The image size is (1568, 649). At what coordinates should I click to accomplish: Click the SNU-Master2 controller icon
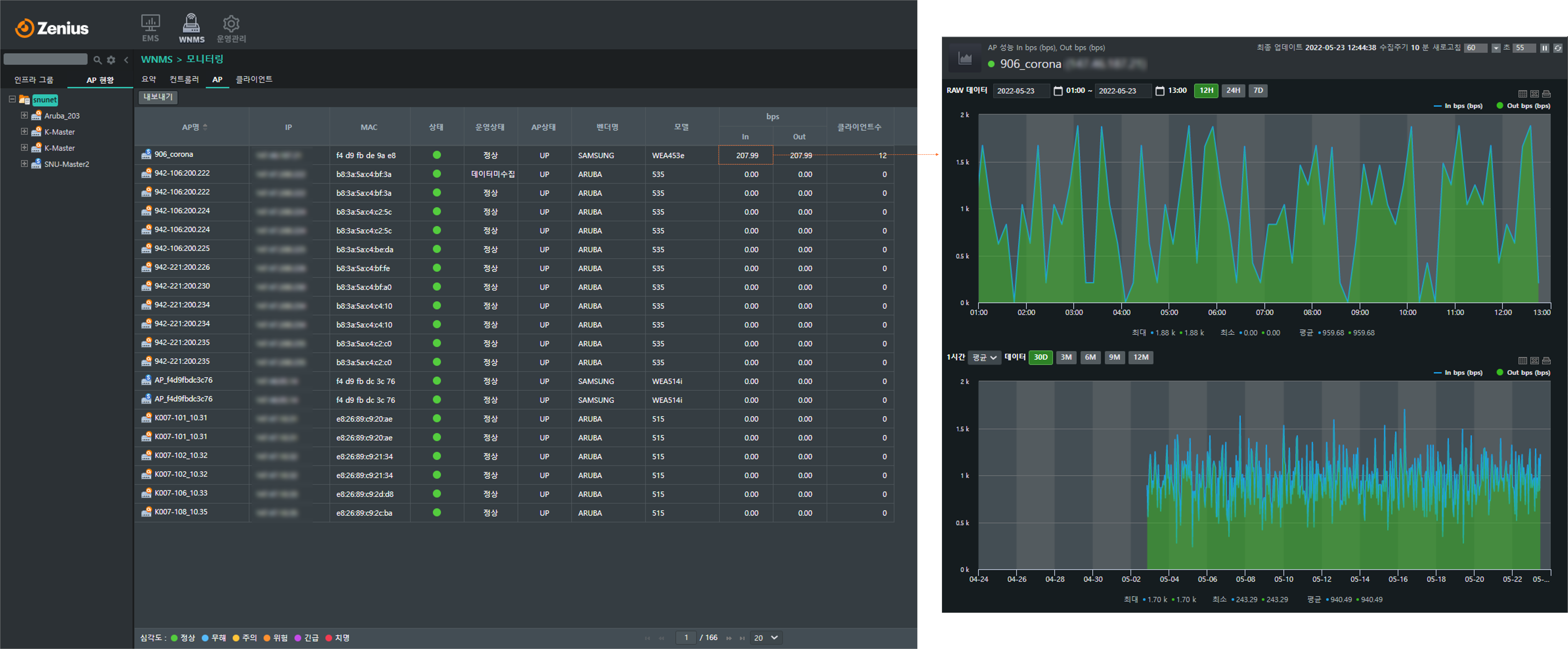click(37, 164)
